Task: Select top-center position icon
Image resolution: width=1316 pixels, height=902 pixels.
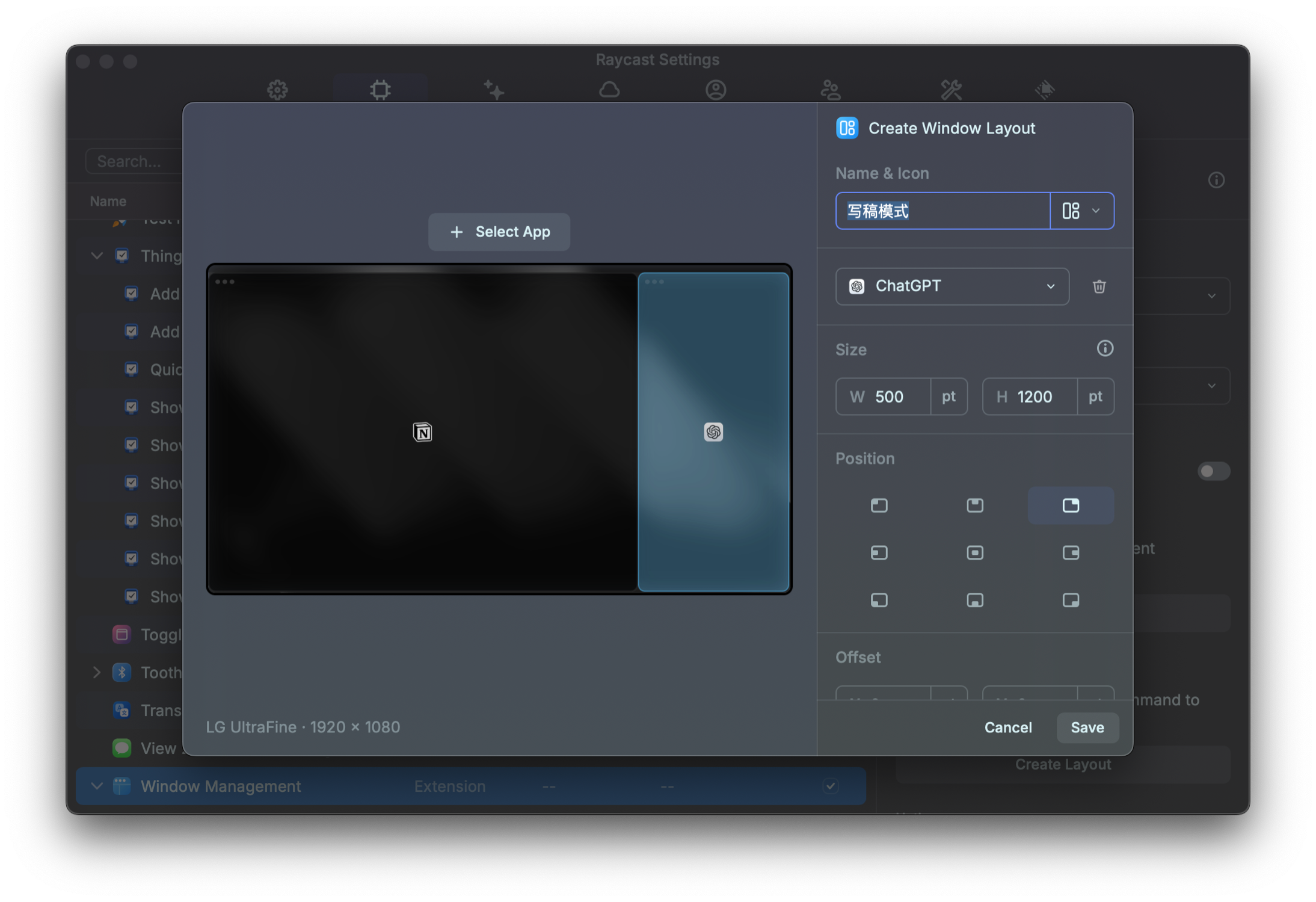Action: (974, 505)
